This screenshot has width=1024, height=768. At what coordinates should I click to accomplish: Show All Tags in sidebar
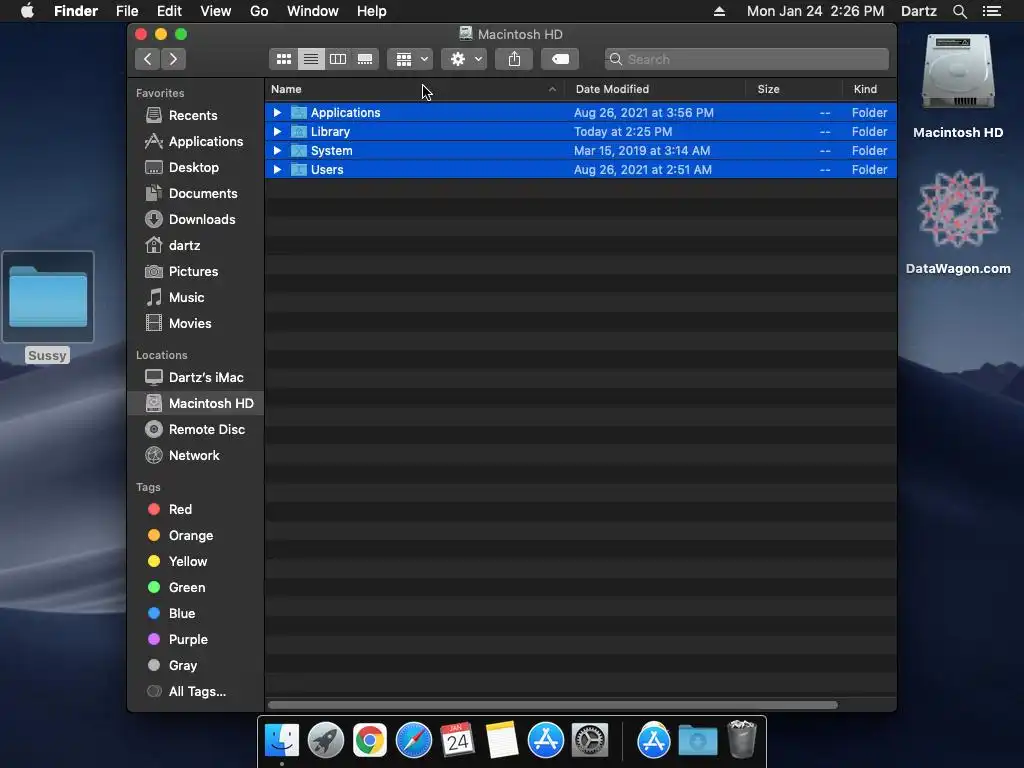pyautogui.click(x=197, y=692)
